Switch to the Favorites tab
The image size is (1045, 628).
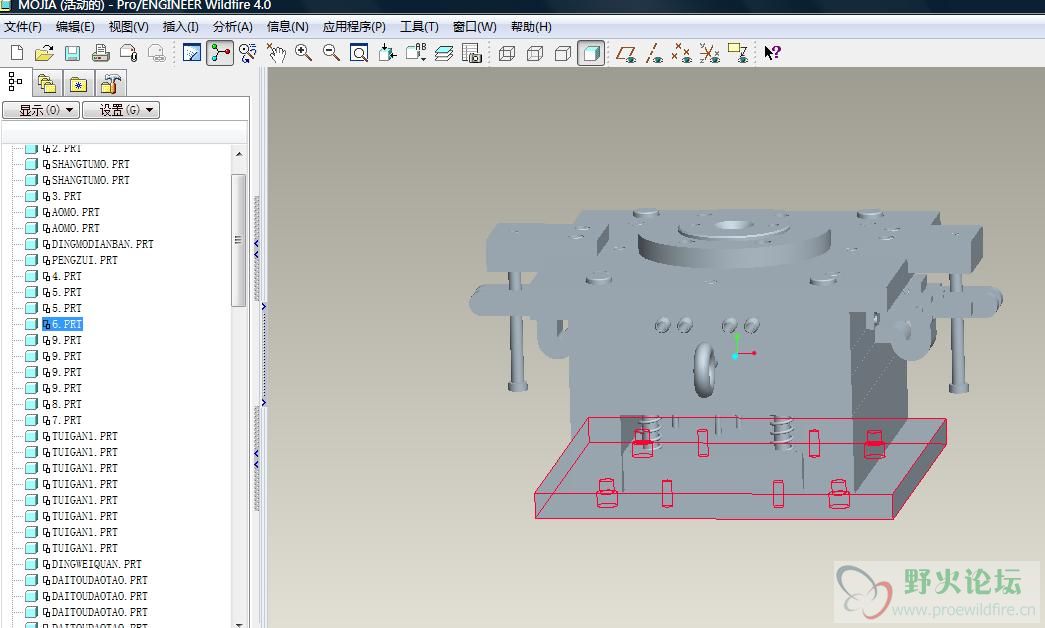click(x=78, y=83)
